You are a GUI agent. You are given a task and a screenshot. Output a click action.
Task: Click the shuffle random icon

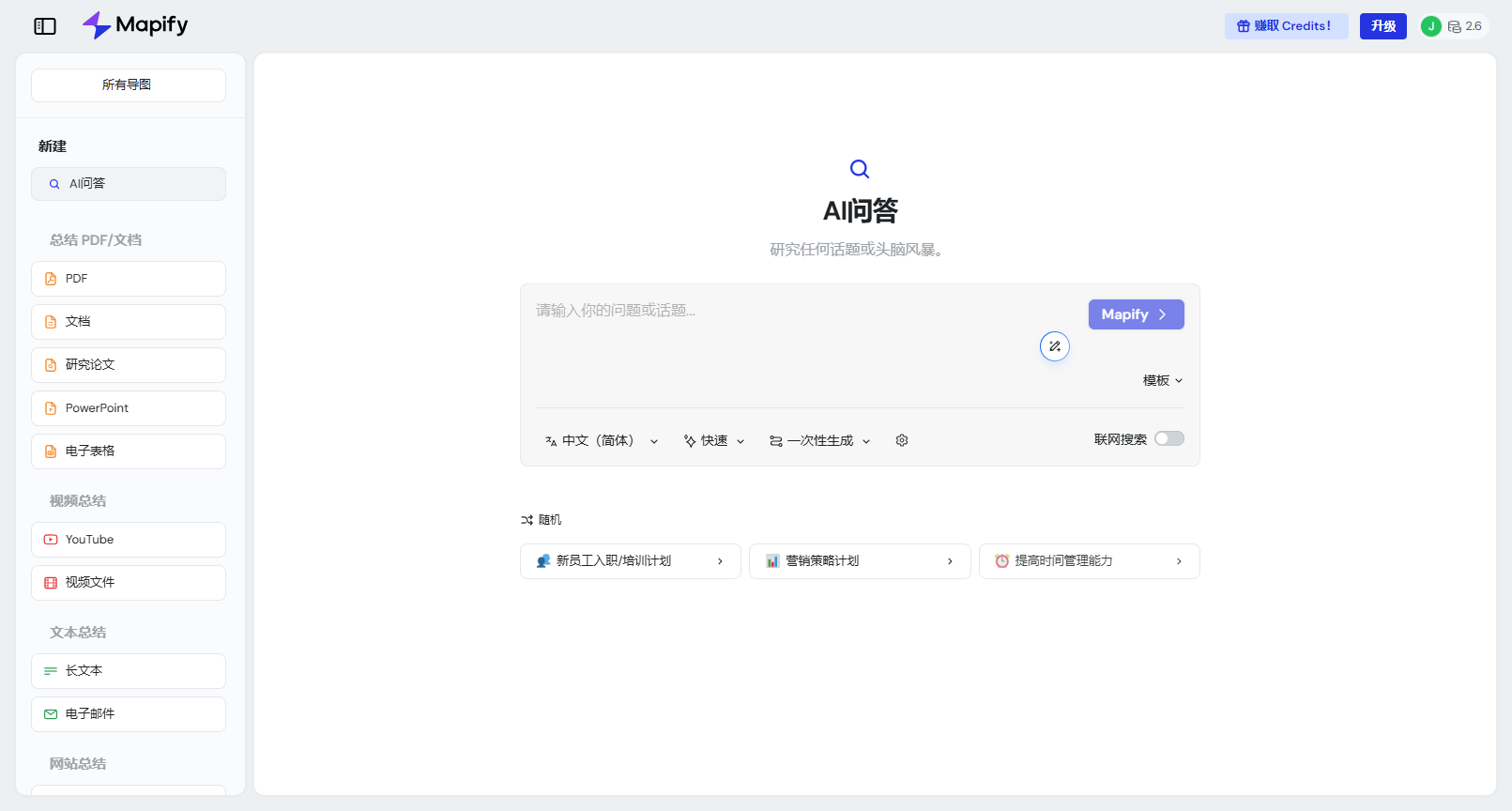[527, 520]
